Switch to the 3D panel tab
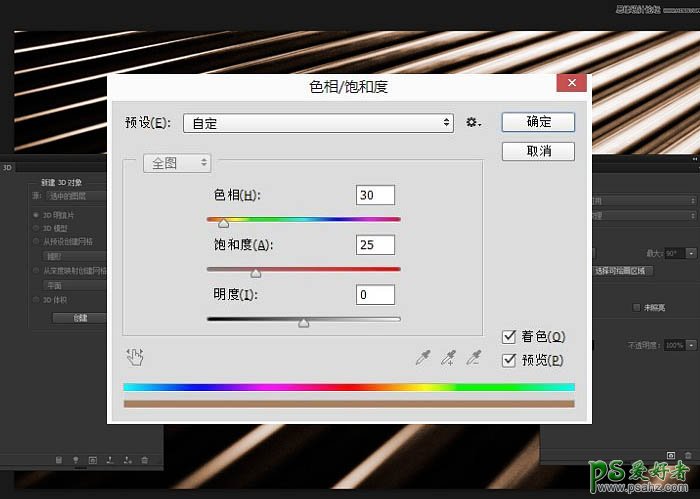 (7, 168)
